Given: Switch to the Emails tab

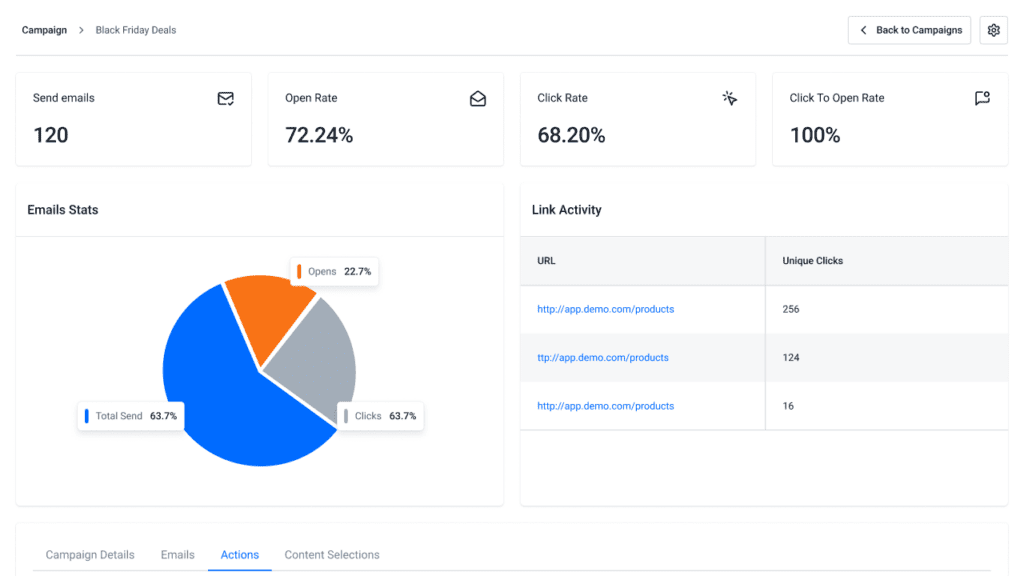Looking at the screenshot, I should [x=177, y=555].
